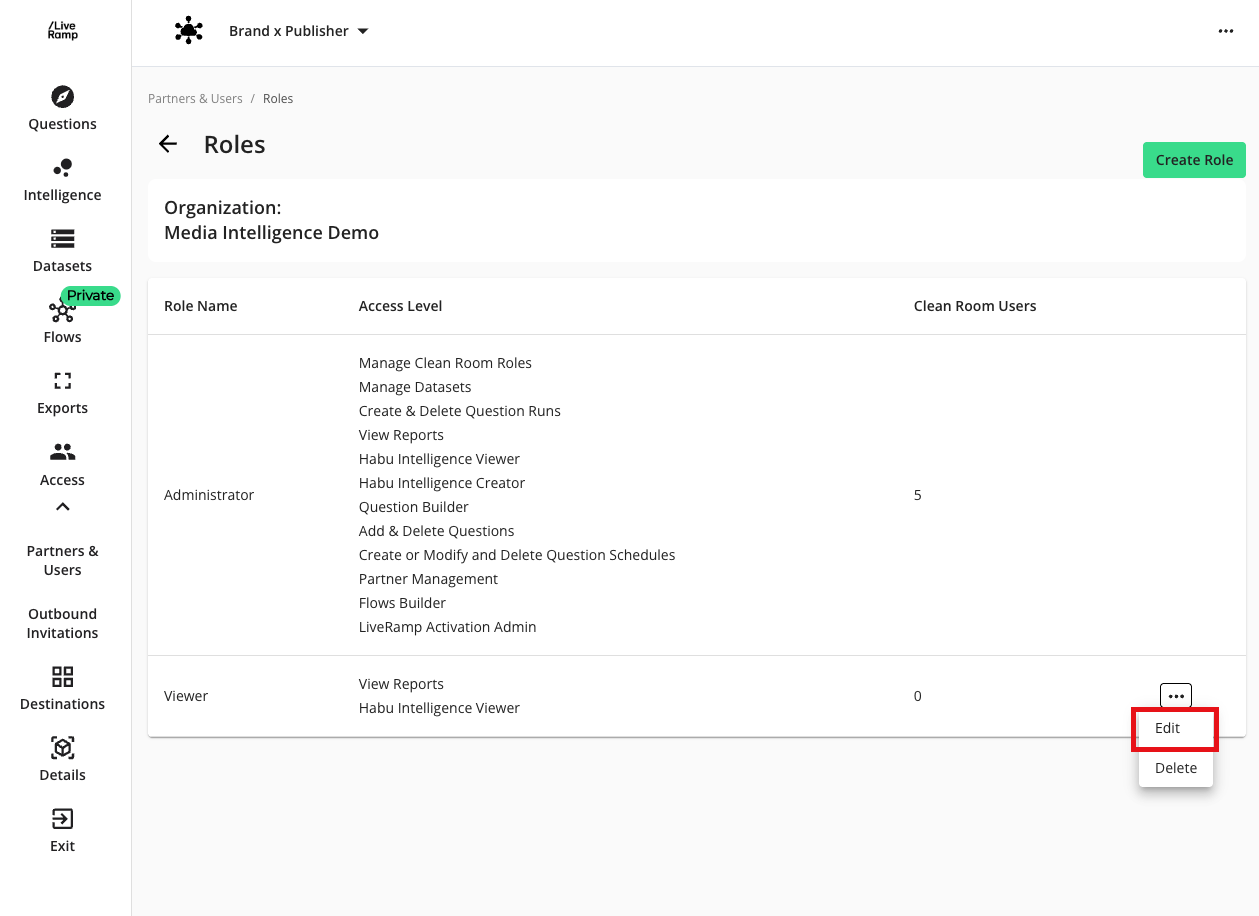Click the Create Role button

click(1193, 160)
